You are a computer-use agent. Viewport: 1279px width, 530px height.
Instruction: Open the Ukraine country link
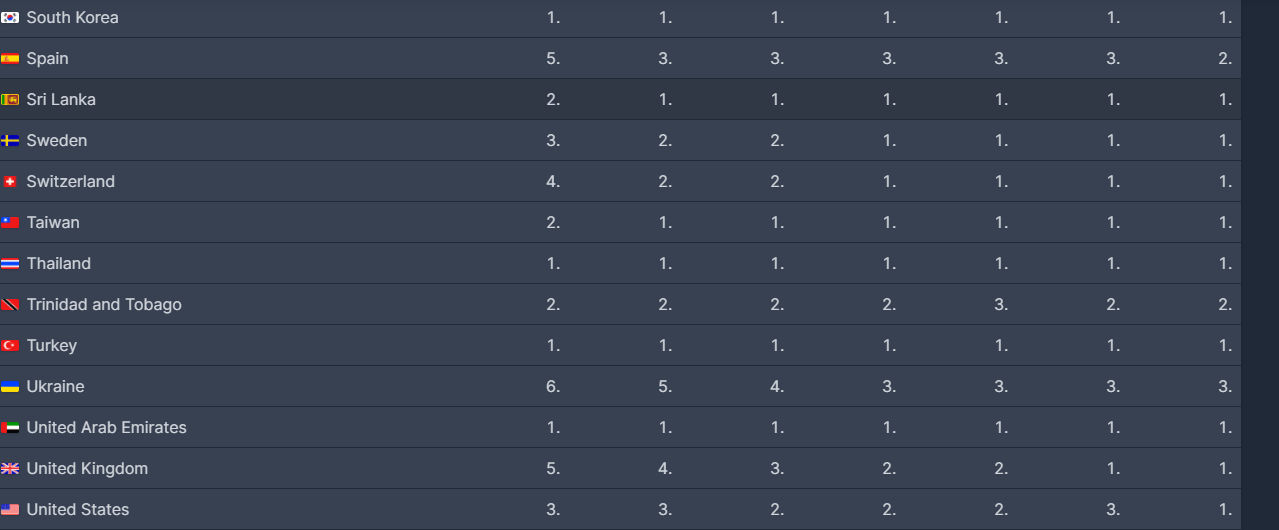pyautogui.click(x=55, y=387)
